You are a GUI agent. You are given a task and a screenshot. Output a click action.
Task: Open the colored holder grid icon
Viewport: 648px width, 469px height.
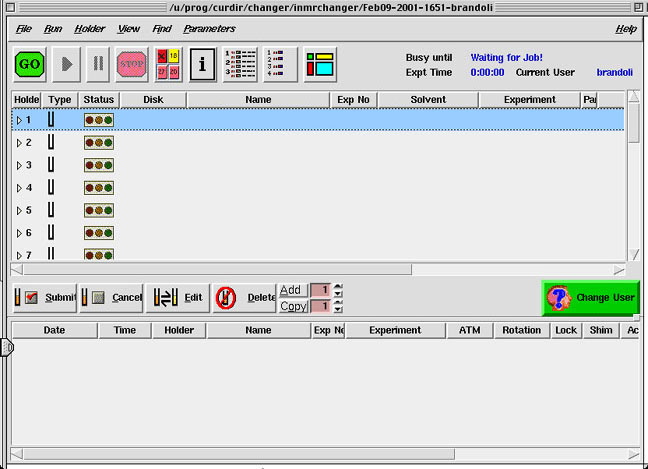tap(168, 64)
